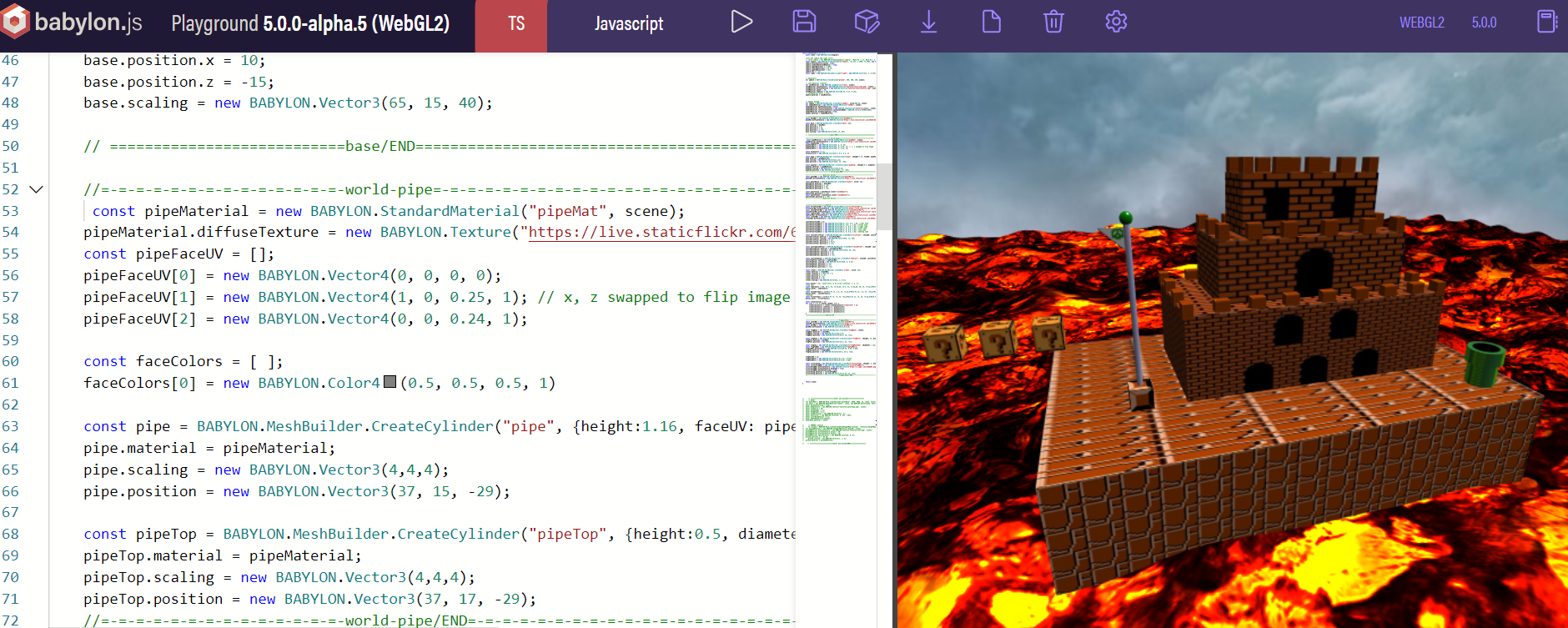
Task: Switch to the Javascript tab
Action: (629, 23)
